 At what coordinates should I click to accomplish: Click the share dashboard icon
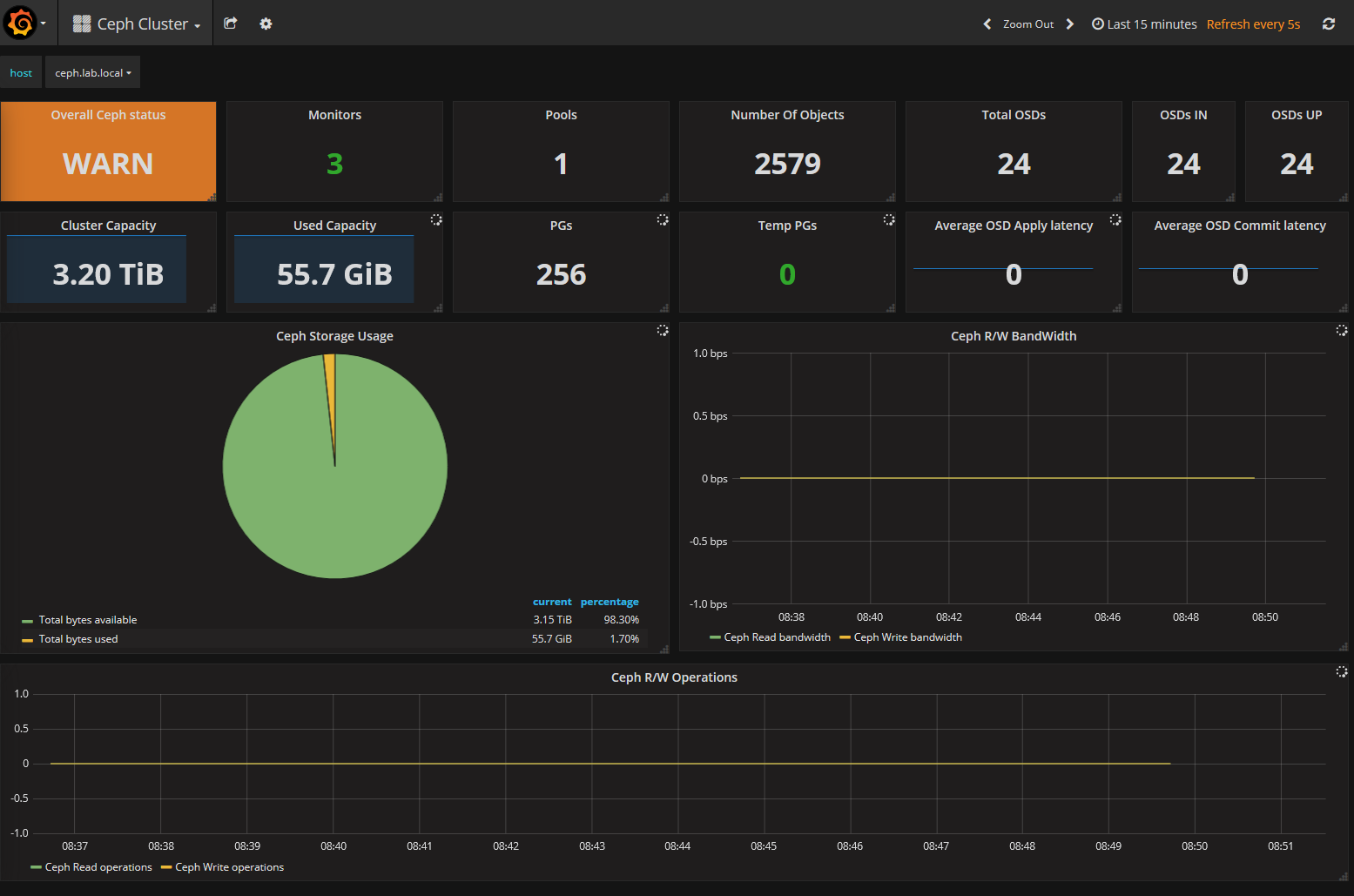tap(231, 24)
